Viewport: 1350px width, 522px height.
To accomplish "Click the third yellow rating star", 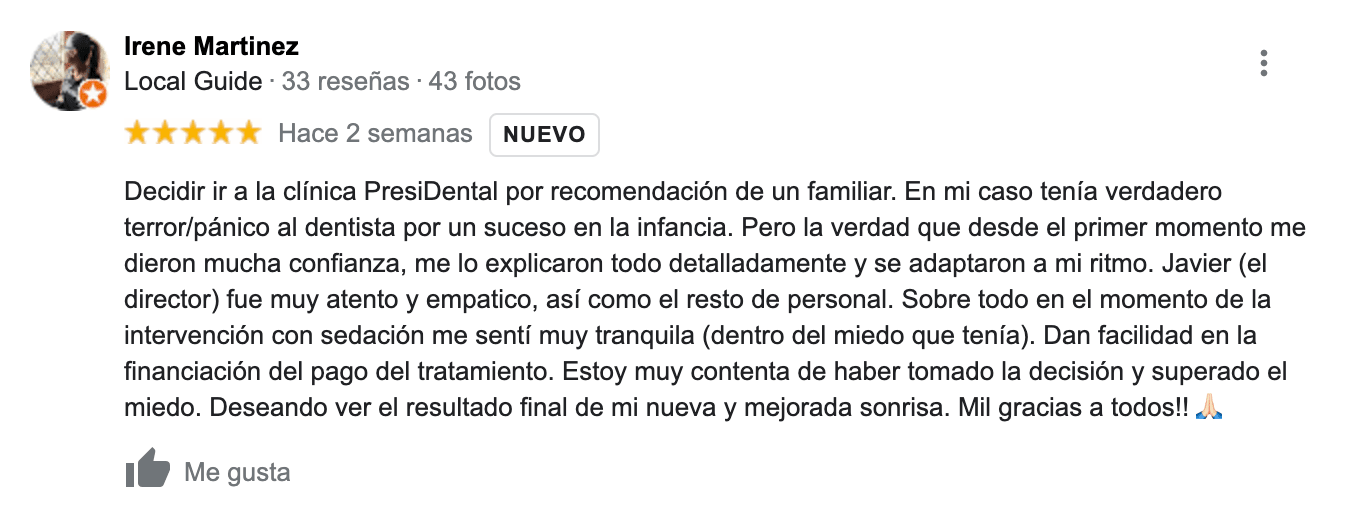I will [193, 133].
